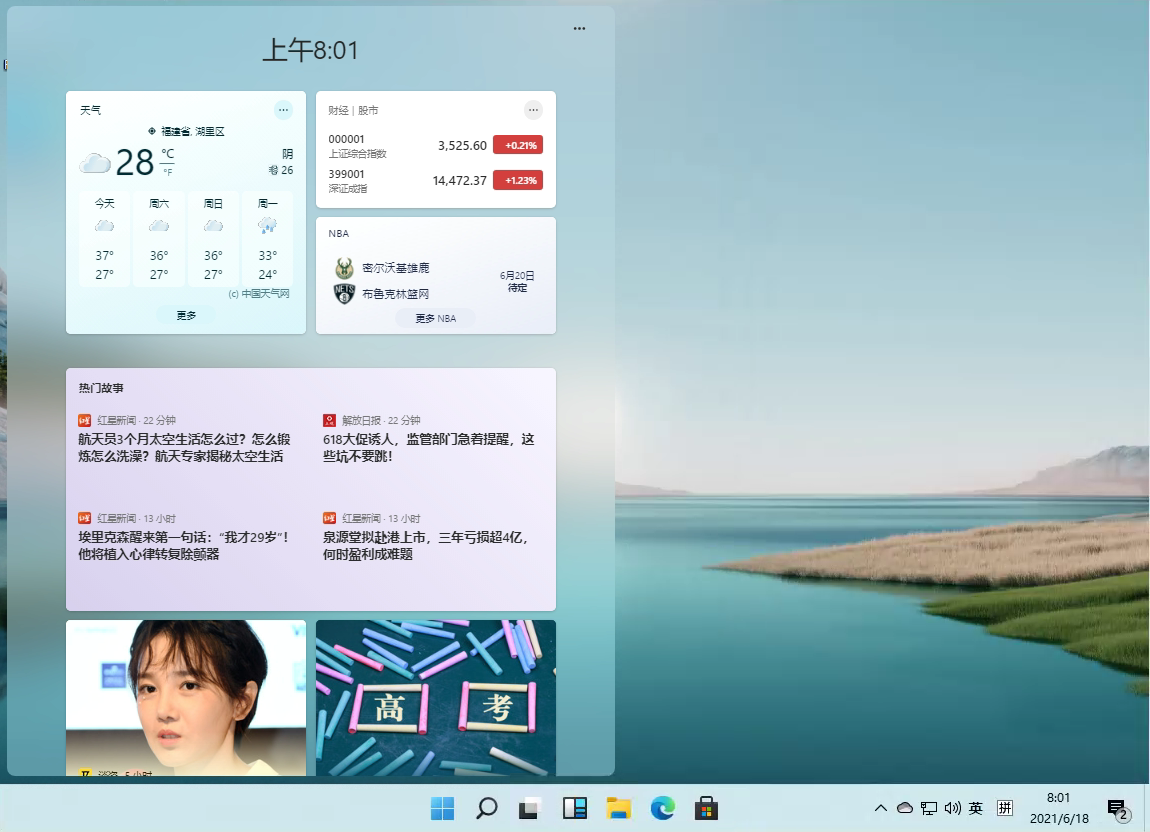Click the 更多 NBA button

(x=435, y=318)
